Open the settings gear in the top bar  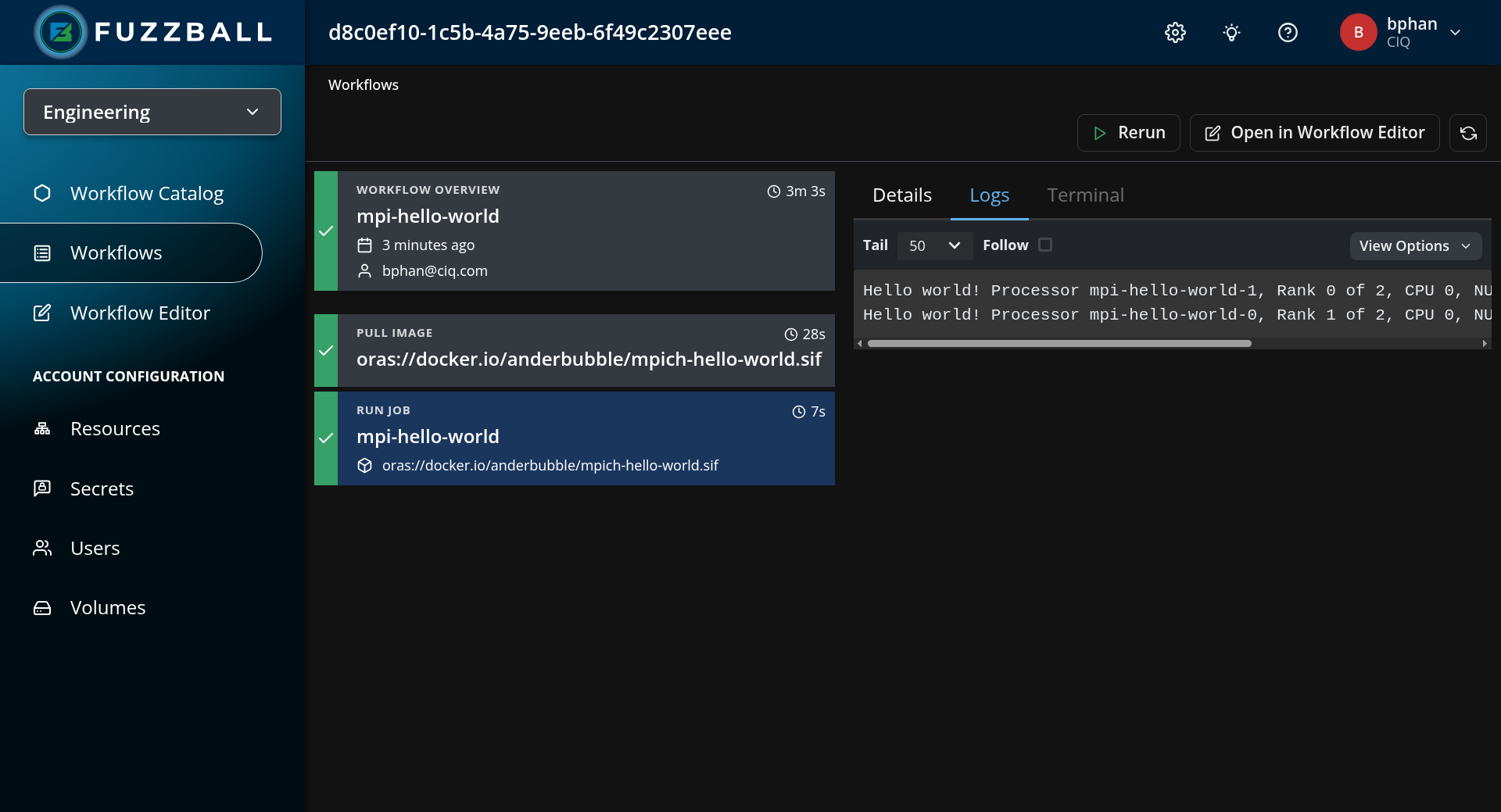point(1175,32)
